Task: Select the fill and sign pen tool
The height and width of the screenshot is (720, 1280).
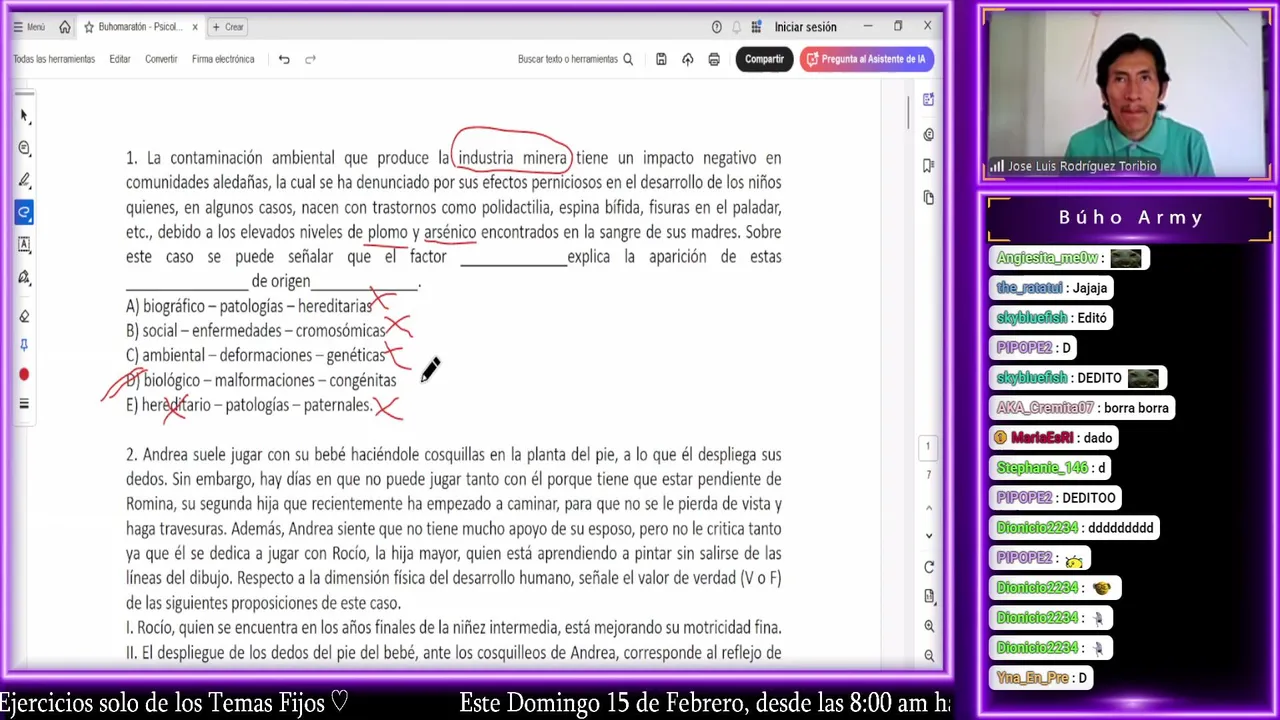Action: pyautogui.click(x=24, y=277)
